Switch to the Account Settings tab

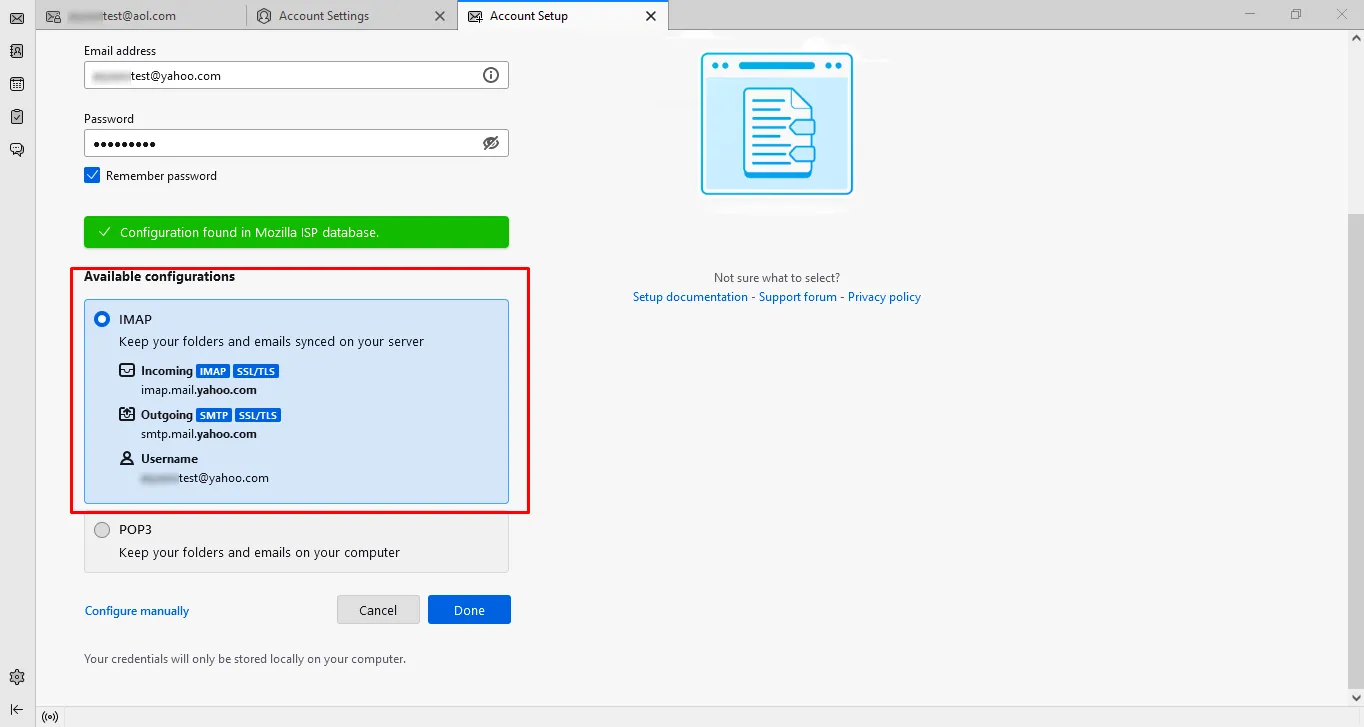tap(323, 16)
